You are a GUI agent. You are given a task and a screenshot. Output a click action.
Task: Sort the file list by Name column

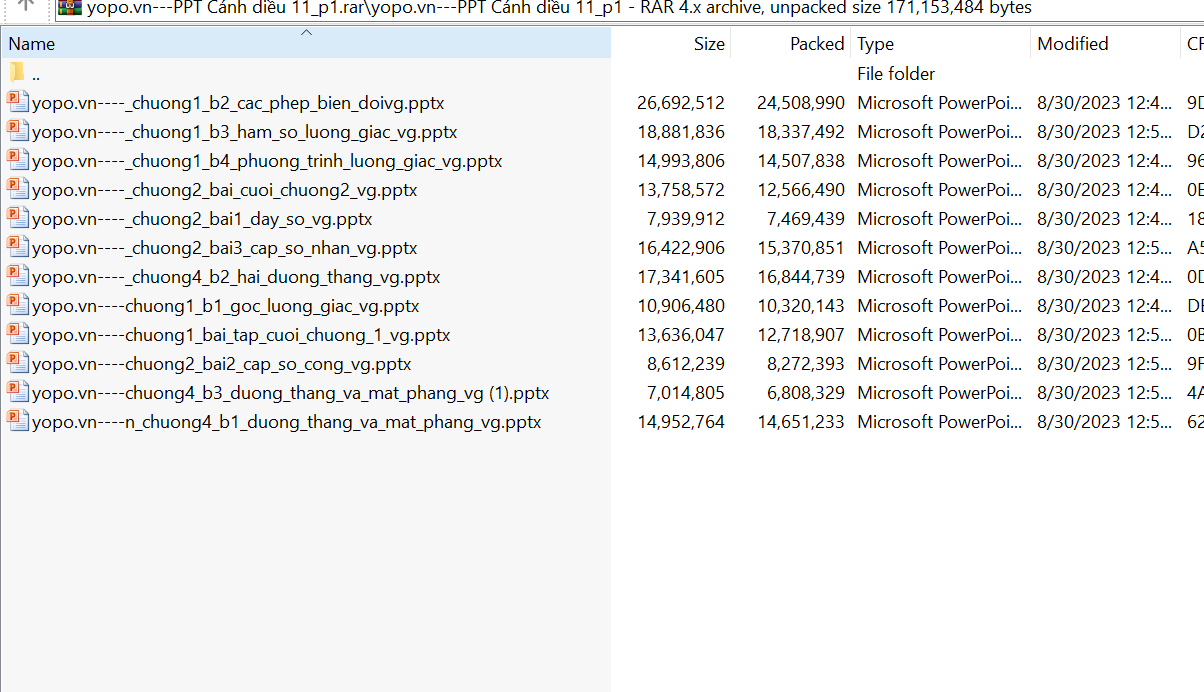pyautogui.click(x=32, y=44)
